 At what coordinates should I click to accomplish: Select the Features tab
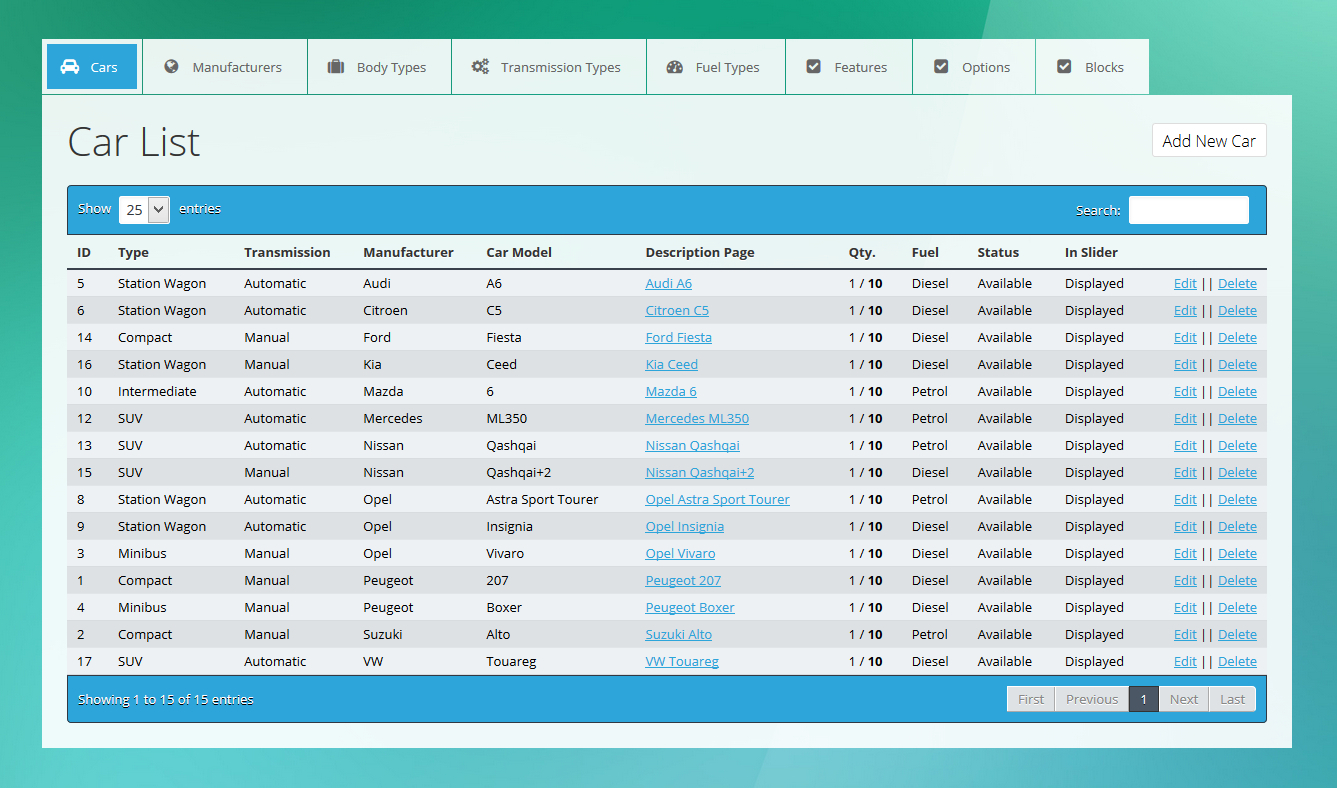(x=849, y=67)
